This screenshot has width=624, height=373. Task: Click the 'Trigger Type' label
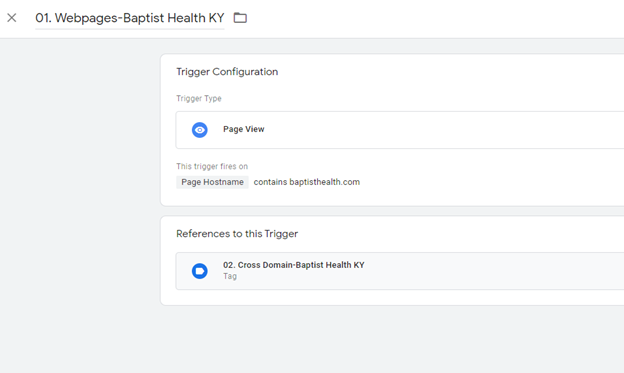[x=199, y=98]
